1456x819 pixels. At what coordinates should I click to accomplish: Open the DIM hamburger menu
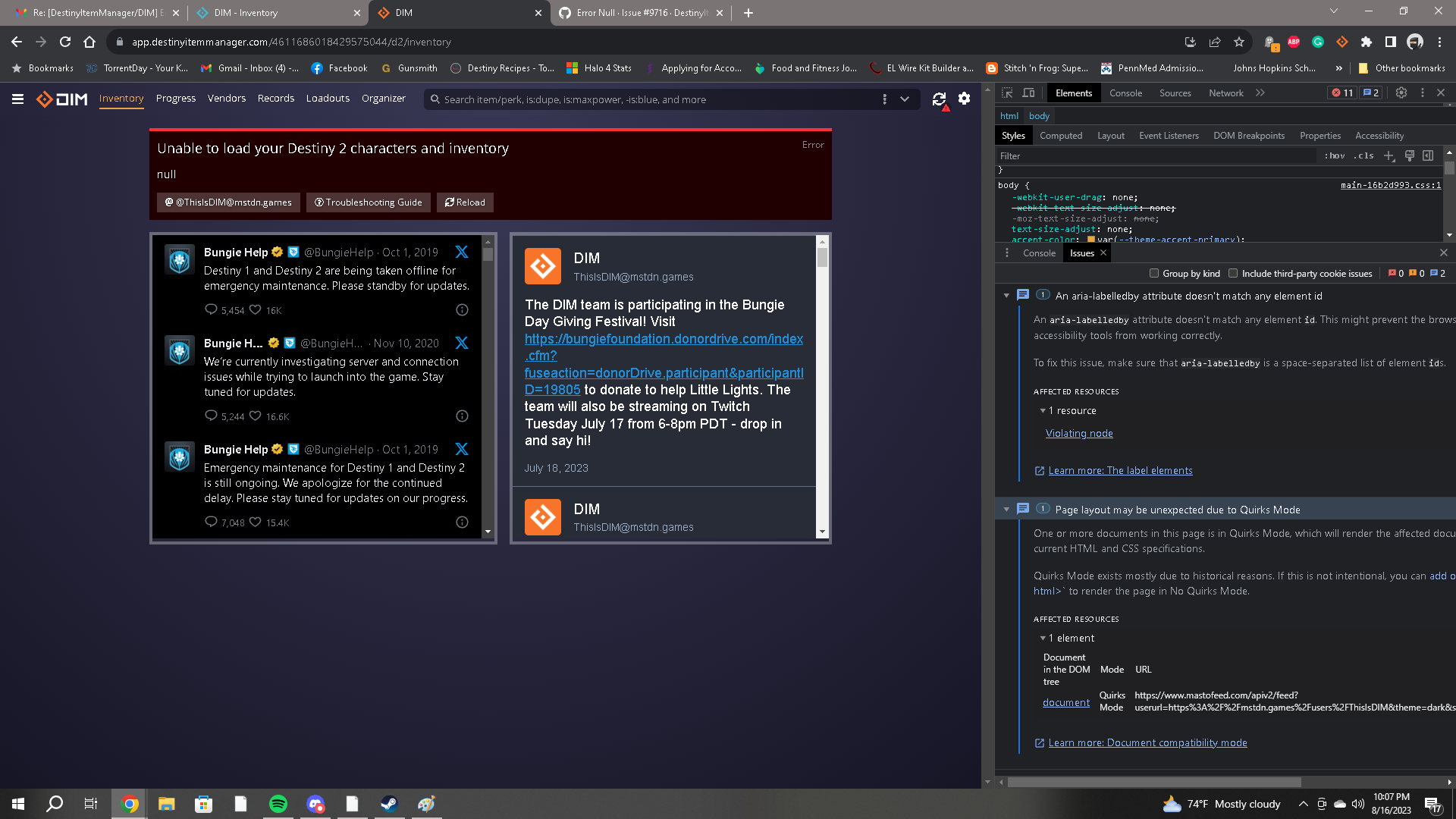tap(17, 99)
